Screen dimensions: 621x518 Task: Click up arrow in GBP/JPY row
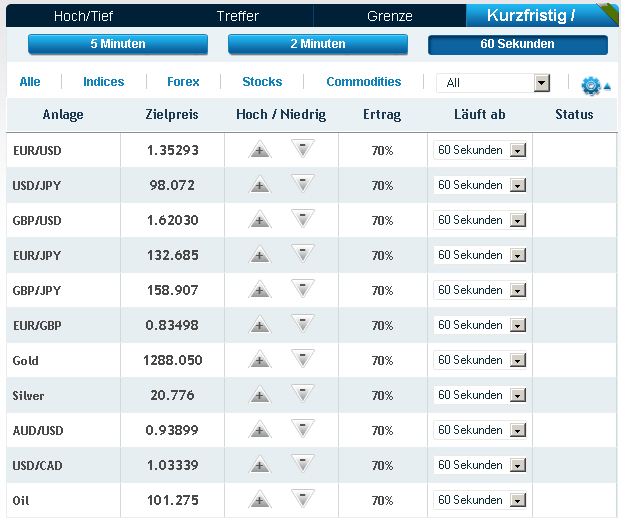260,289
